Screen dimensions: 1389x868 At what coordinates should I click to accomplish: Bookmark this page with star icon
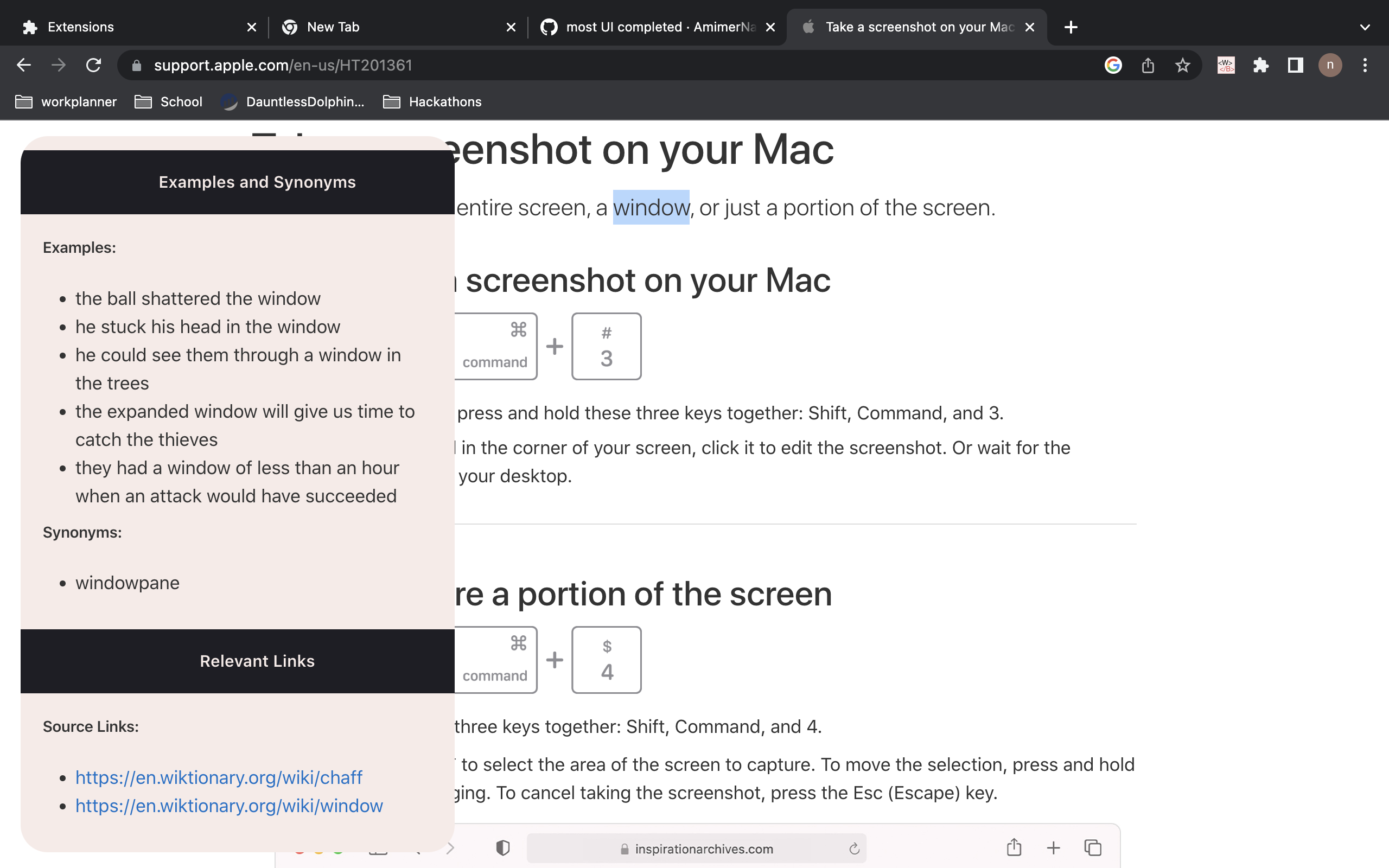pyautogui.click(x=1182, y=65)
